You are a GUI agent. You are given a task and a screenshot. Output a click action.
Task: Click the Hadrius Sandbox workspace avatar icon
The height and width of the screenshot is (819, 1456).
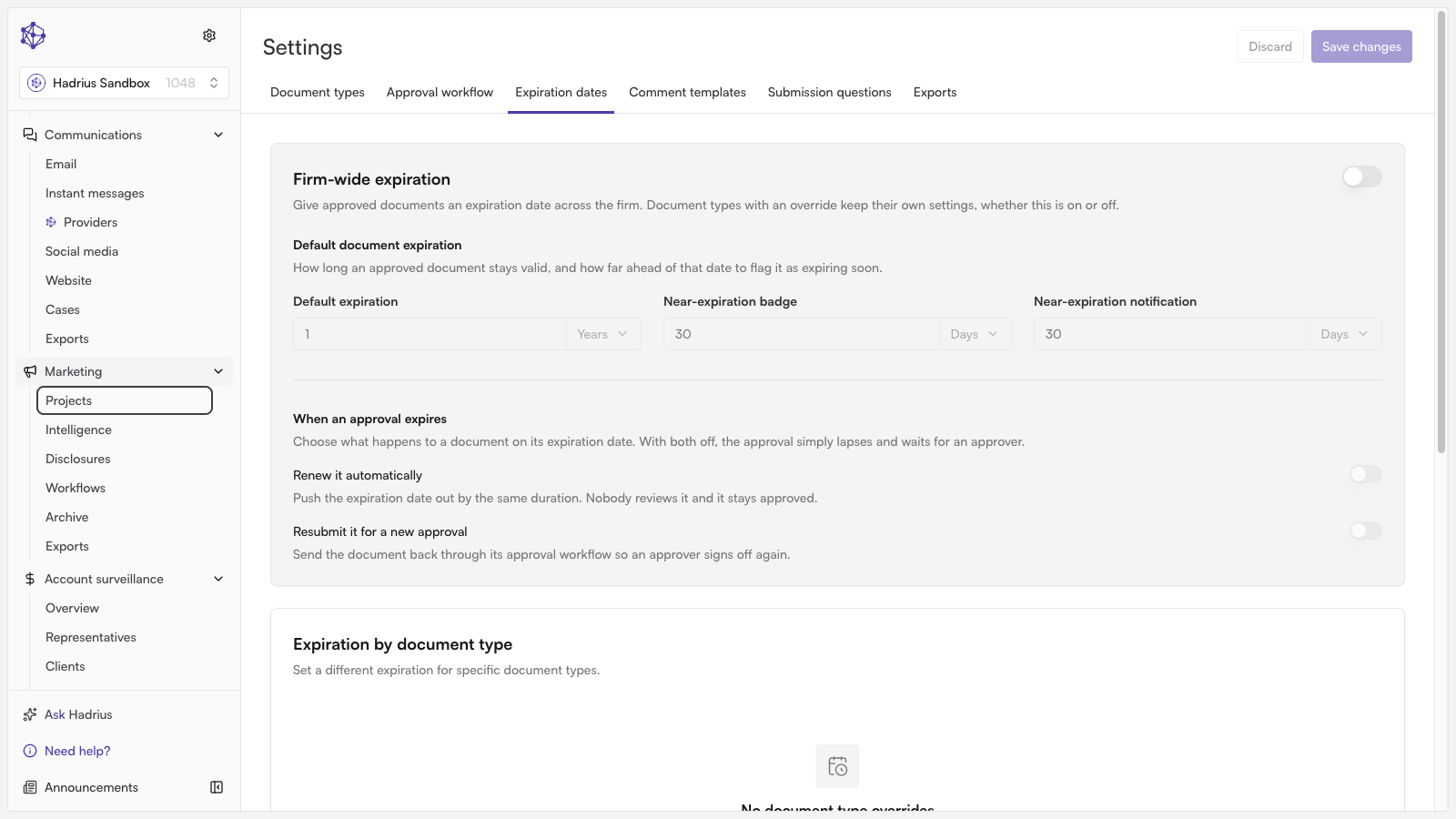[x=36, y=83]
